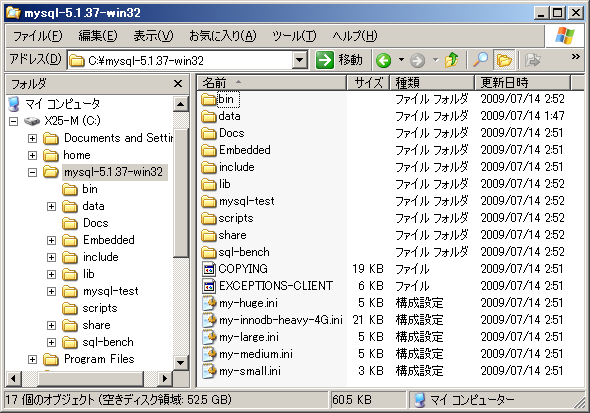Select EXCEPTIONS-CLIENT file icon

coord(209,286)
